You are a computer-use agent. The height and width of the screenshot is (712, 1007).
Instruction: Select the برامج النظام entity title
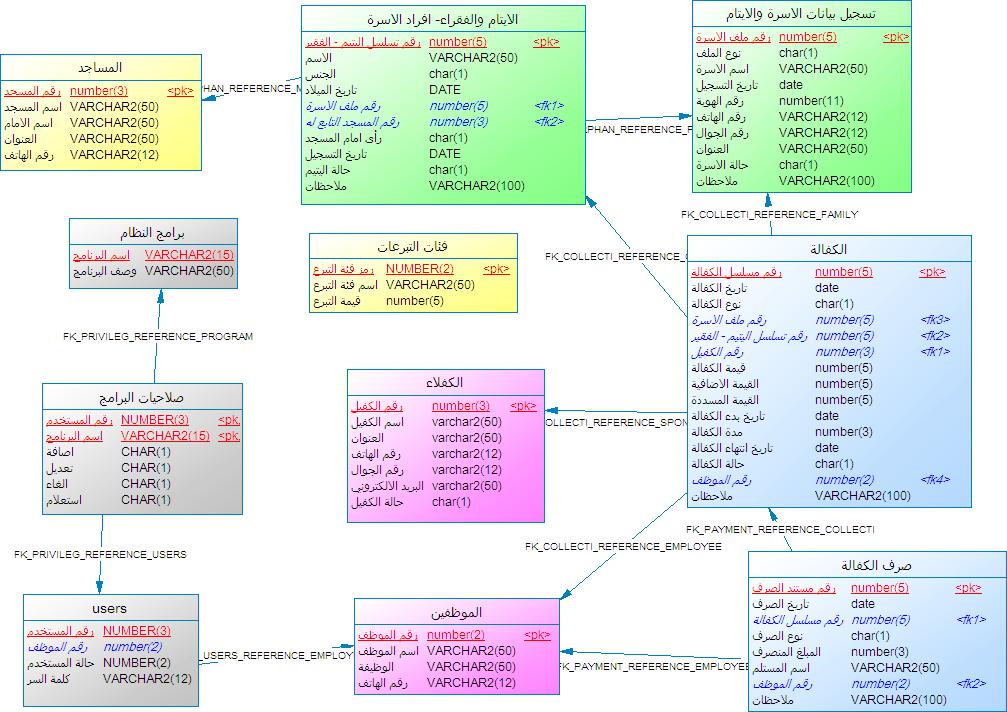point(153,232)
